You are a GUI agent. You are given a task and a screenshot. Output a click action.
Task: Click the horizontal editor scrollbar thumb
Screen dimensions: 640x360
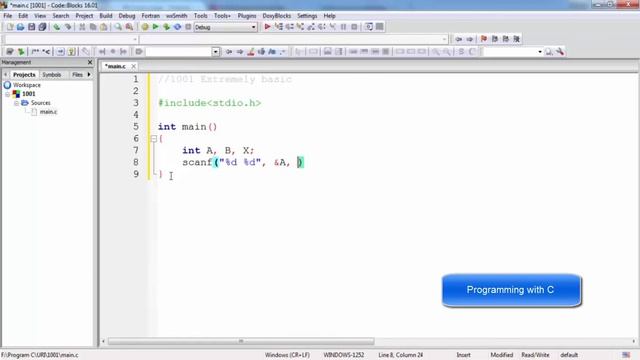241,341
